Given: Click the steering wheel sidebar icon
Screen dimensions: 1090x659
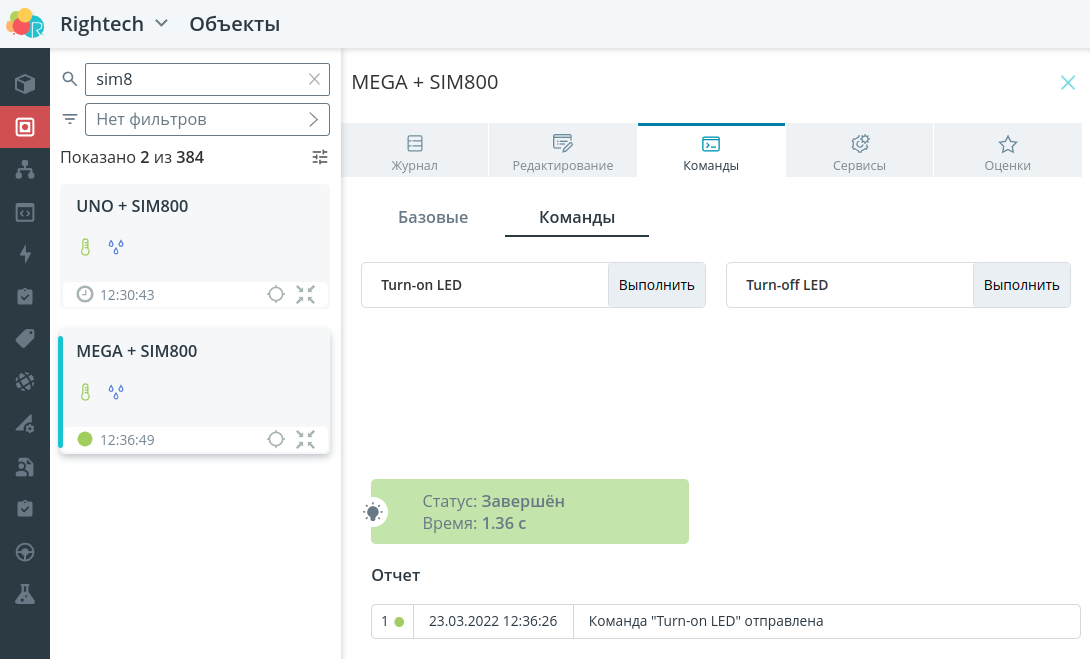Looking at the screenshot, I should (x=25, y=551).
